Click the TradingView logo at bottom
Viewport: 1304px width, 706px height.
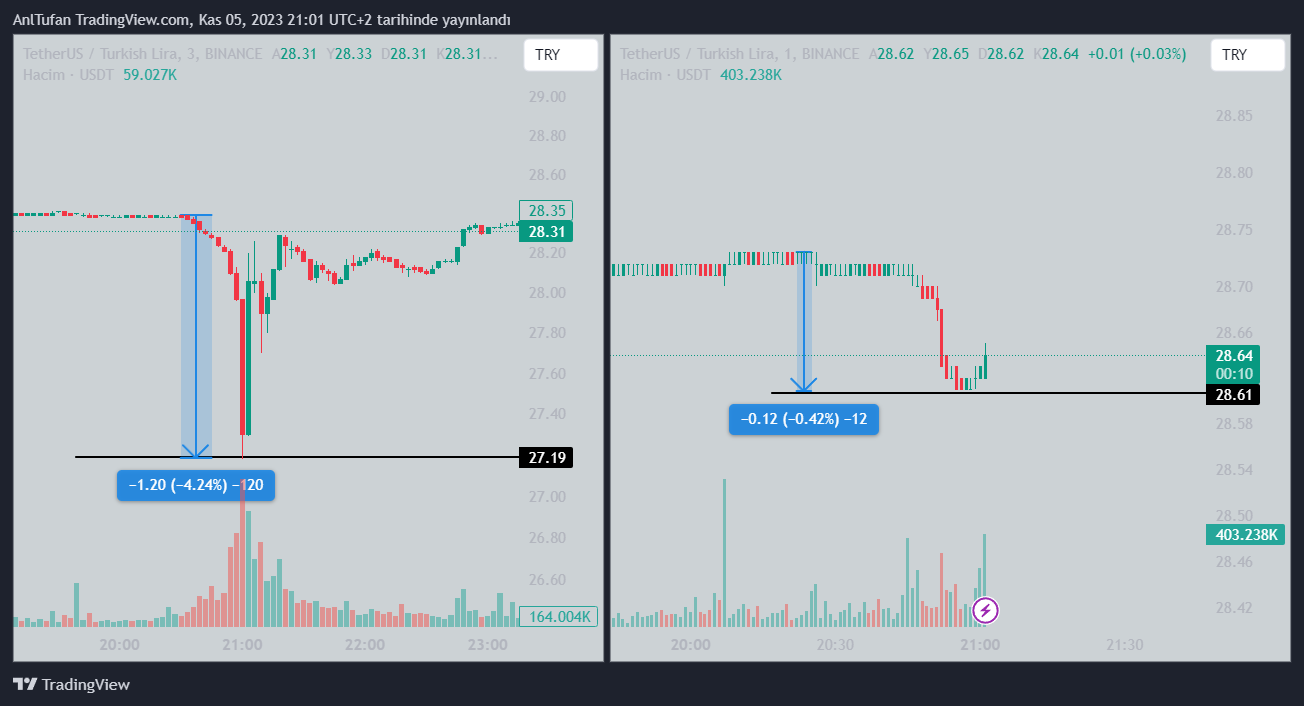tap(71, 685)
